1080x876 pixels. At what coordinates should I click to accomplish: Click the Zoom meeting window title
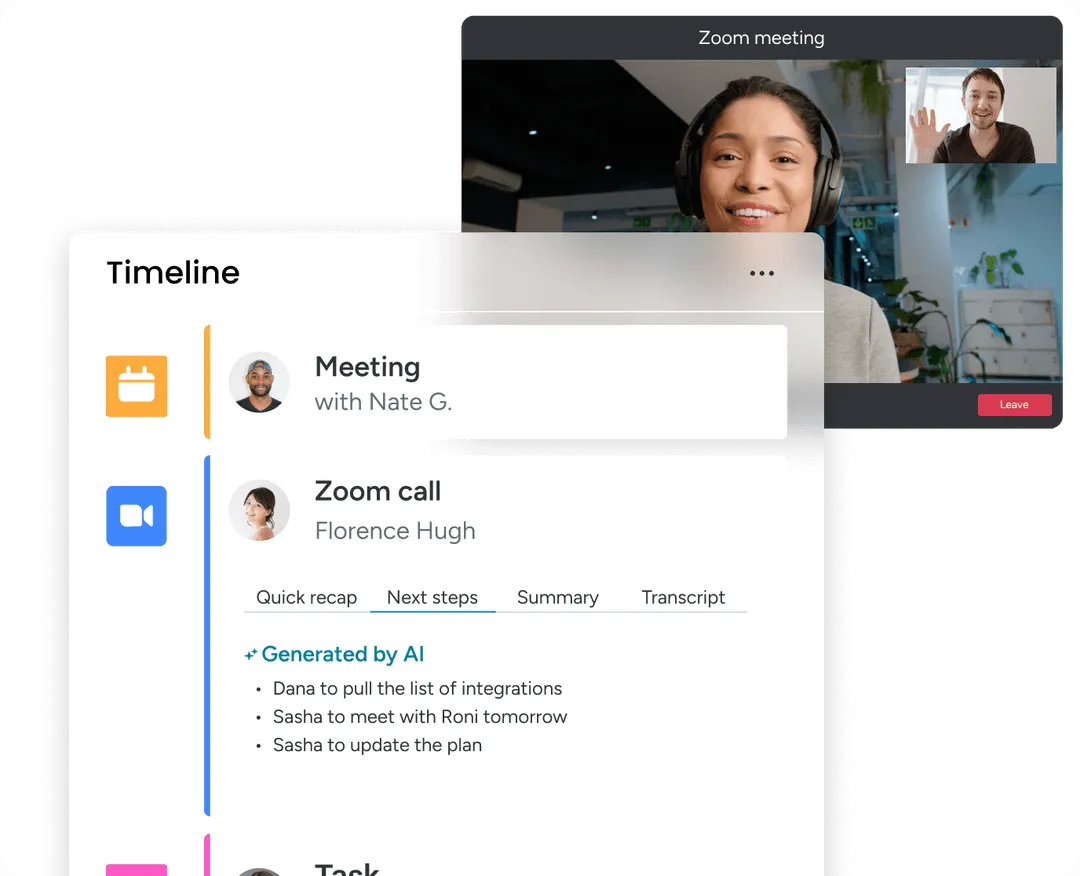(761, 38)
